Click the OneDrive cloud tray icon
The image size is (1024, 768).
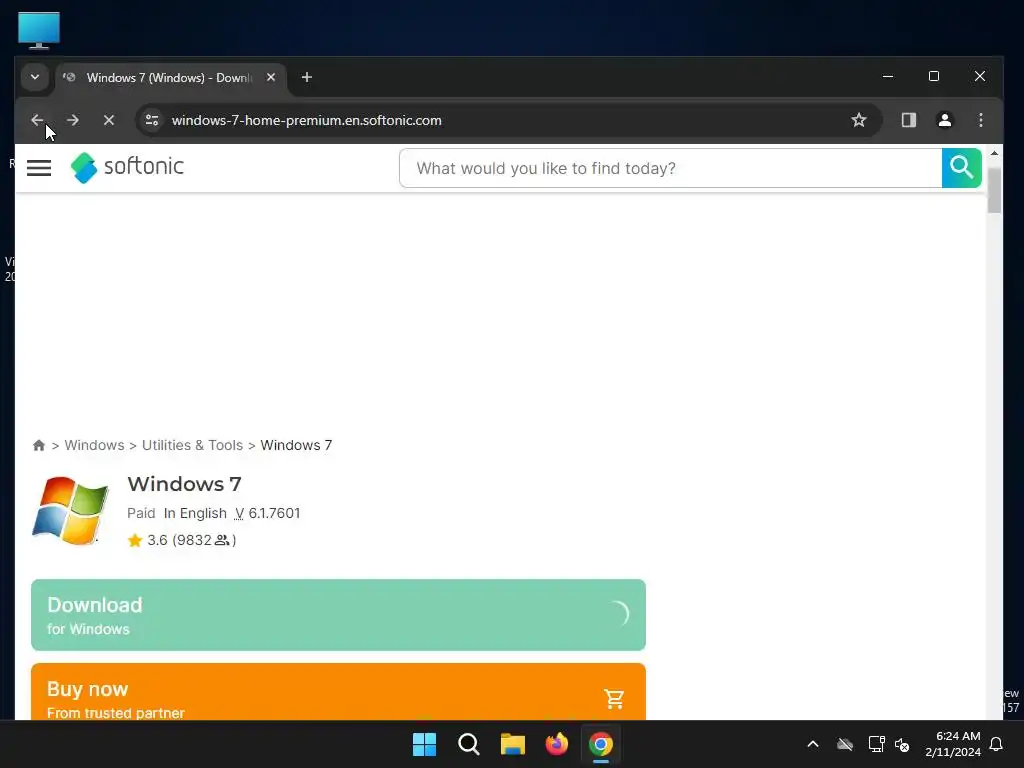click(845, 744)
